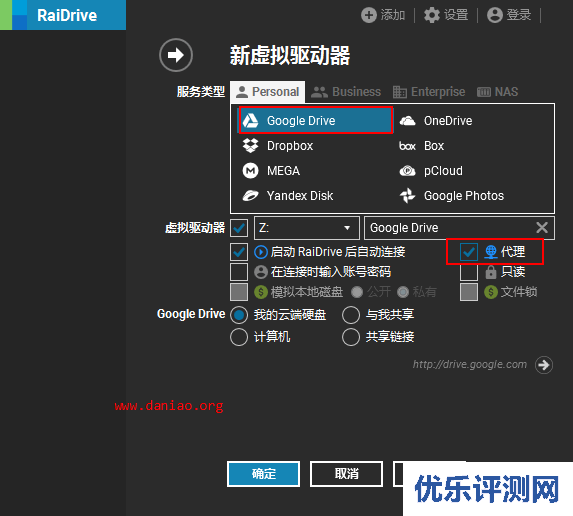The image size is (573, 516).
Task: Toggle the 代理 proxy checkbox
Action: (469, 252)
